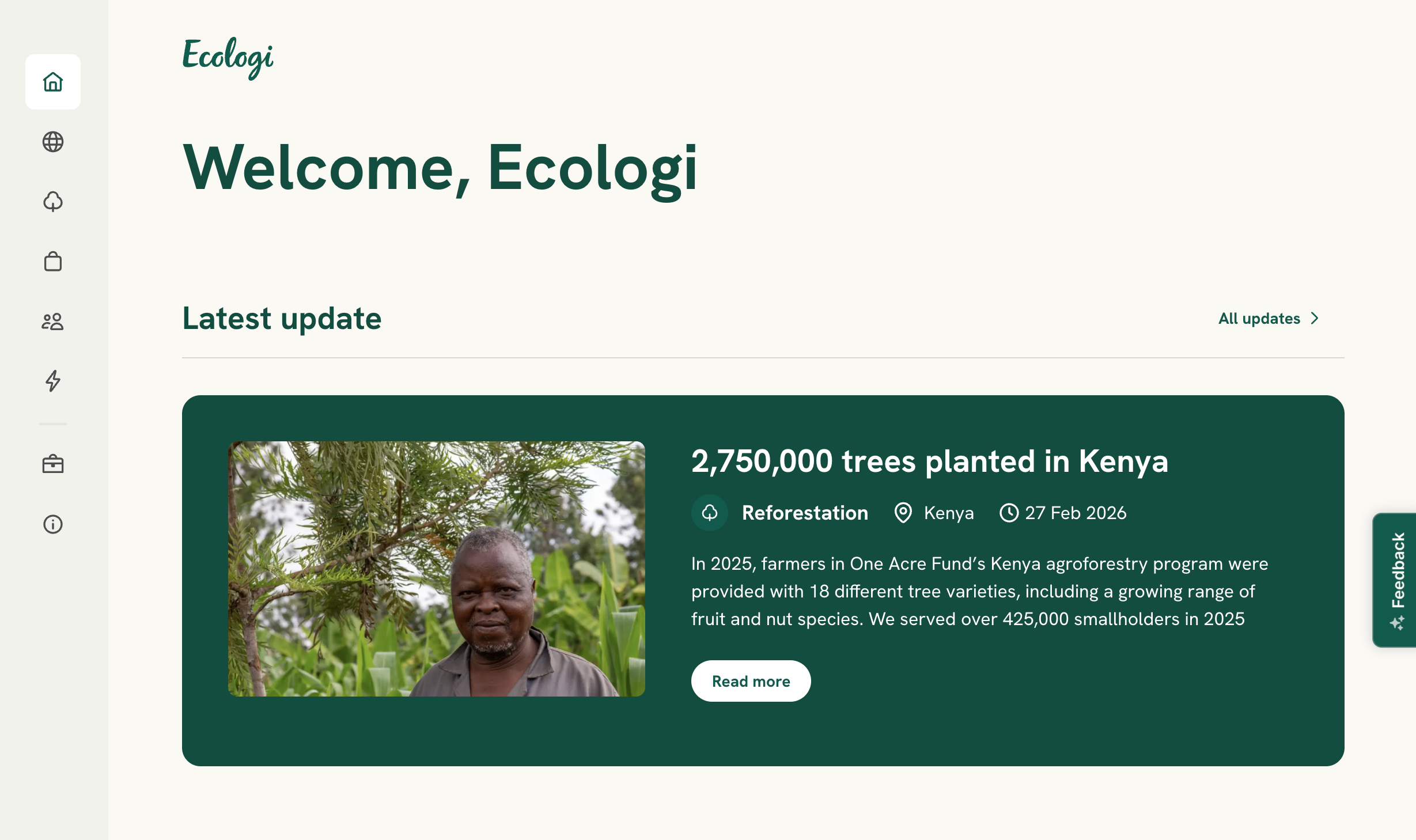1416x840 pixels.
Task: Click the Ecologi logo
Action: click(x=228, y=58)
